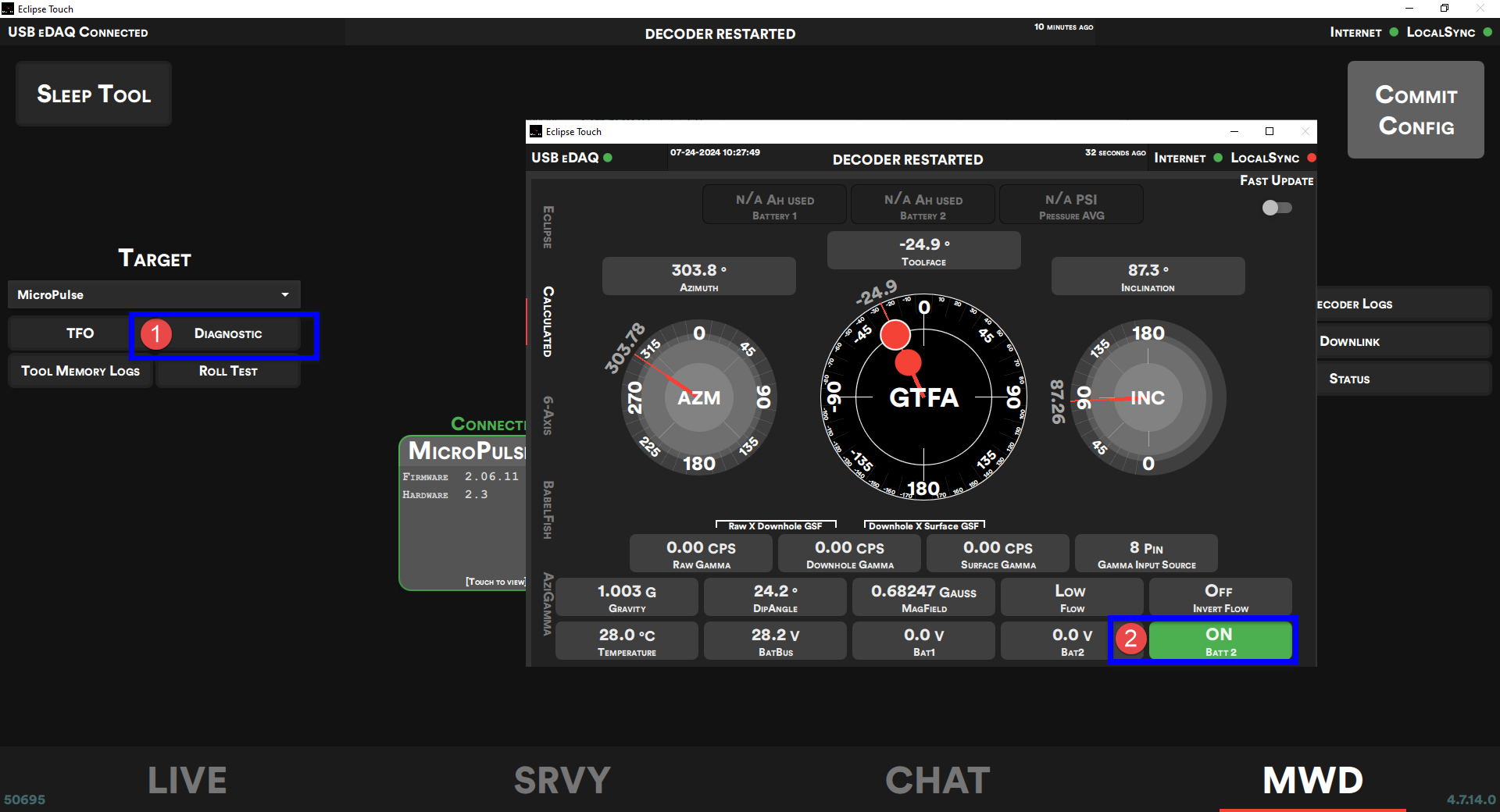
Task: Click the Firmware 2.06.11 text
Action: coord(461,476)
